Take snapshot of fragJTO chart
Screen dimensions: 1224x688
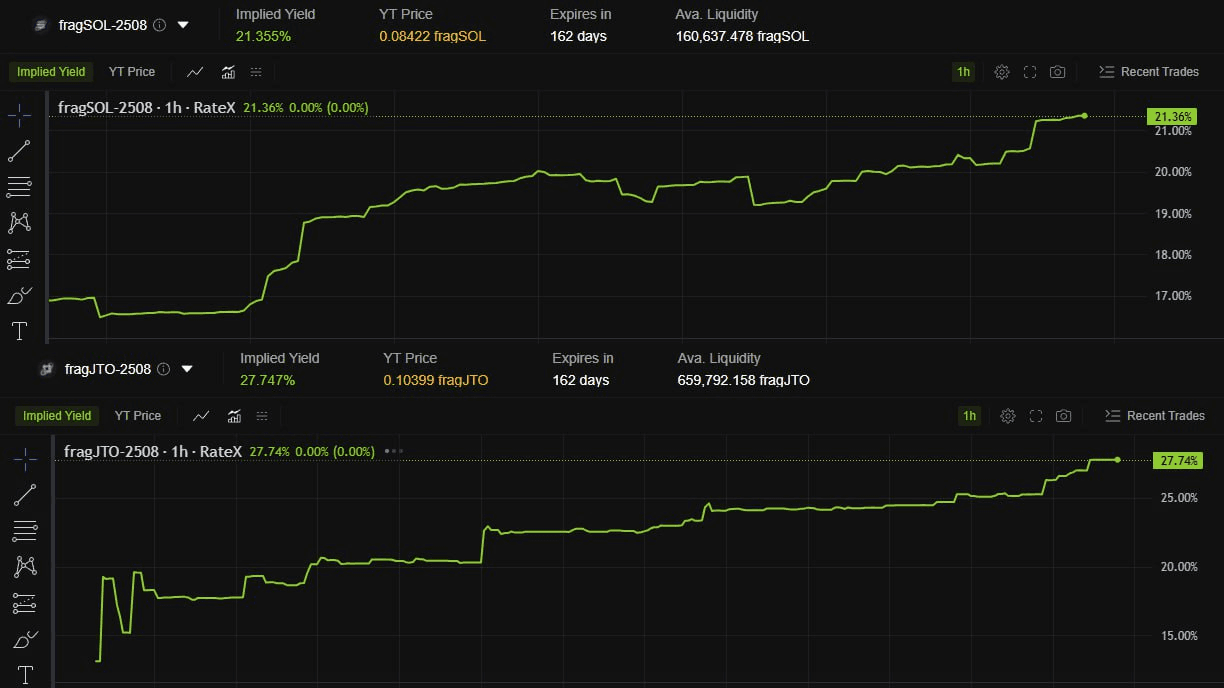pyautogui.click(x=1064, y=416)
